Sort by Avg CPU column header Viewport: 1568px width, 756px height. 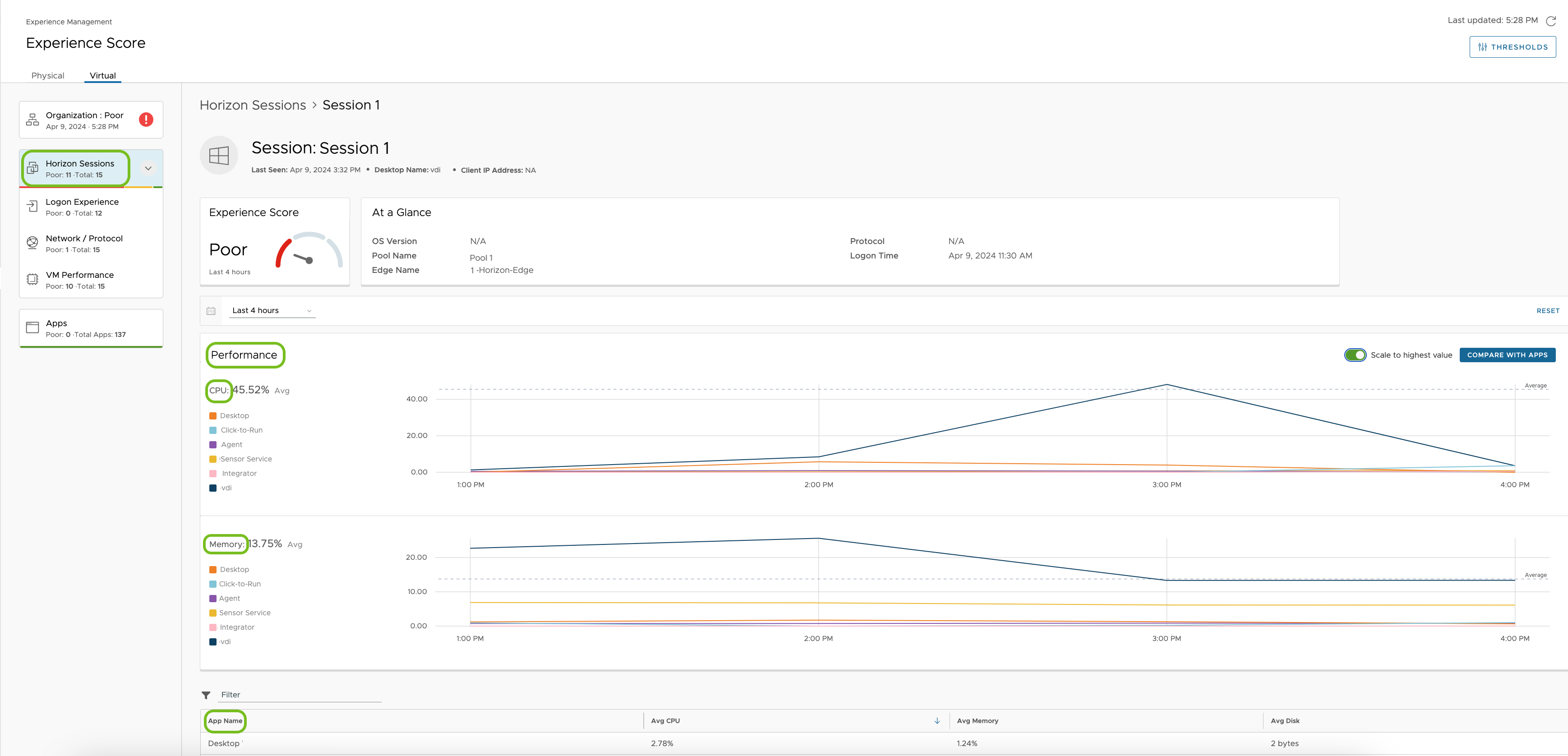click(665, 721)
